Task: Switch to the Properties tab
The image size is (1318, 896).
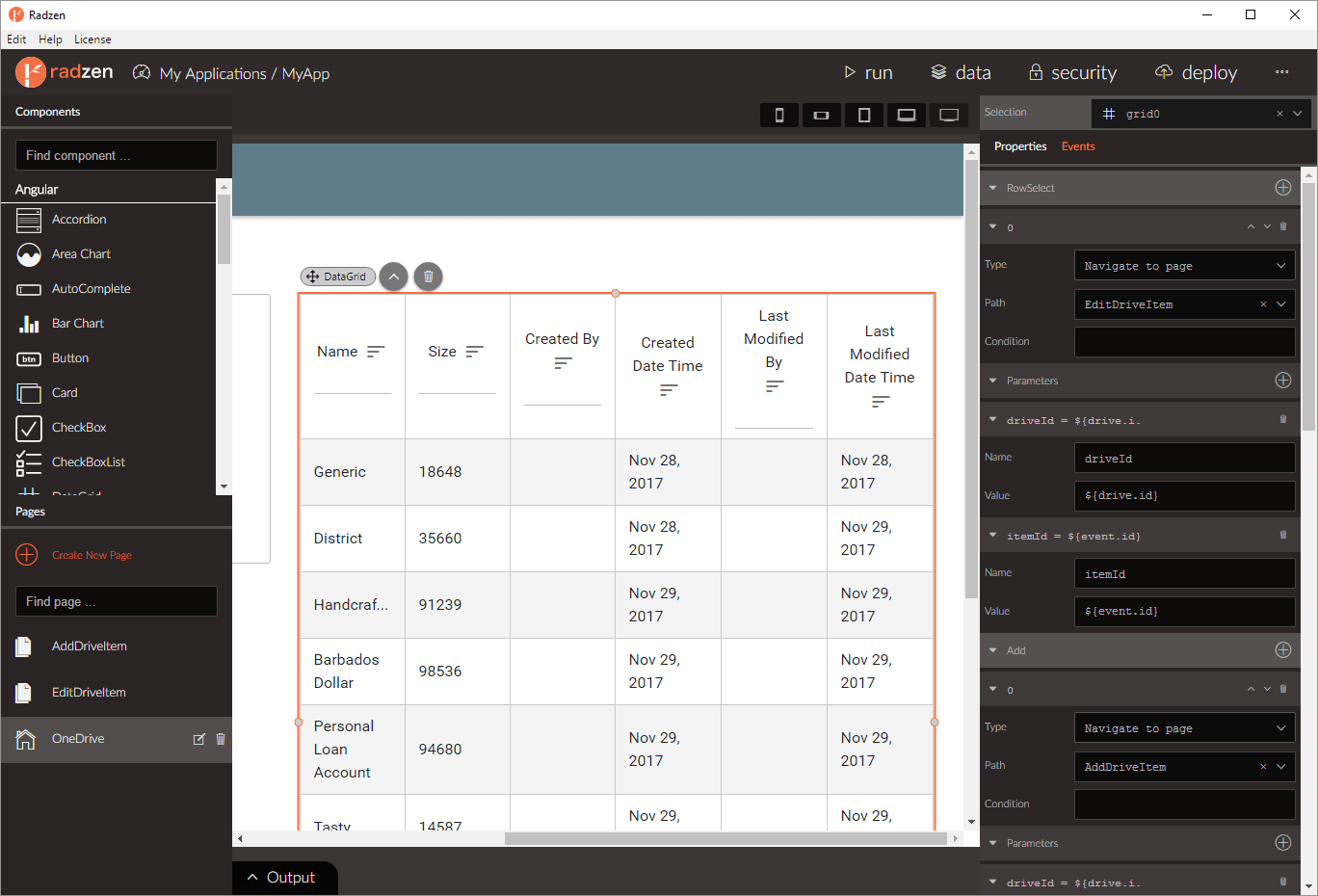Action: 1020,146
